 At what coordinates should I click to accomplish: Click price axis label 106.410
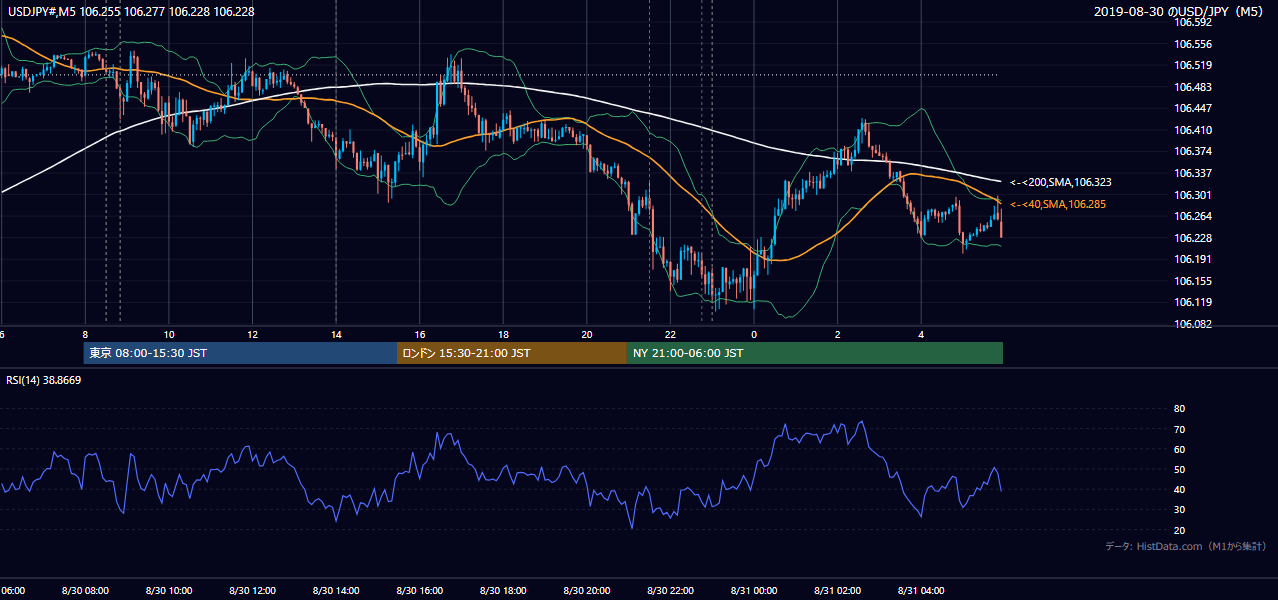pyautogui.click(x=1193, y=130)
